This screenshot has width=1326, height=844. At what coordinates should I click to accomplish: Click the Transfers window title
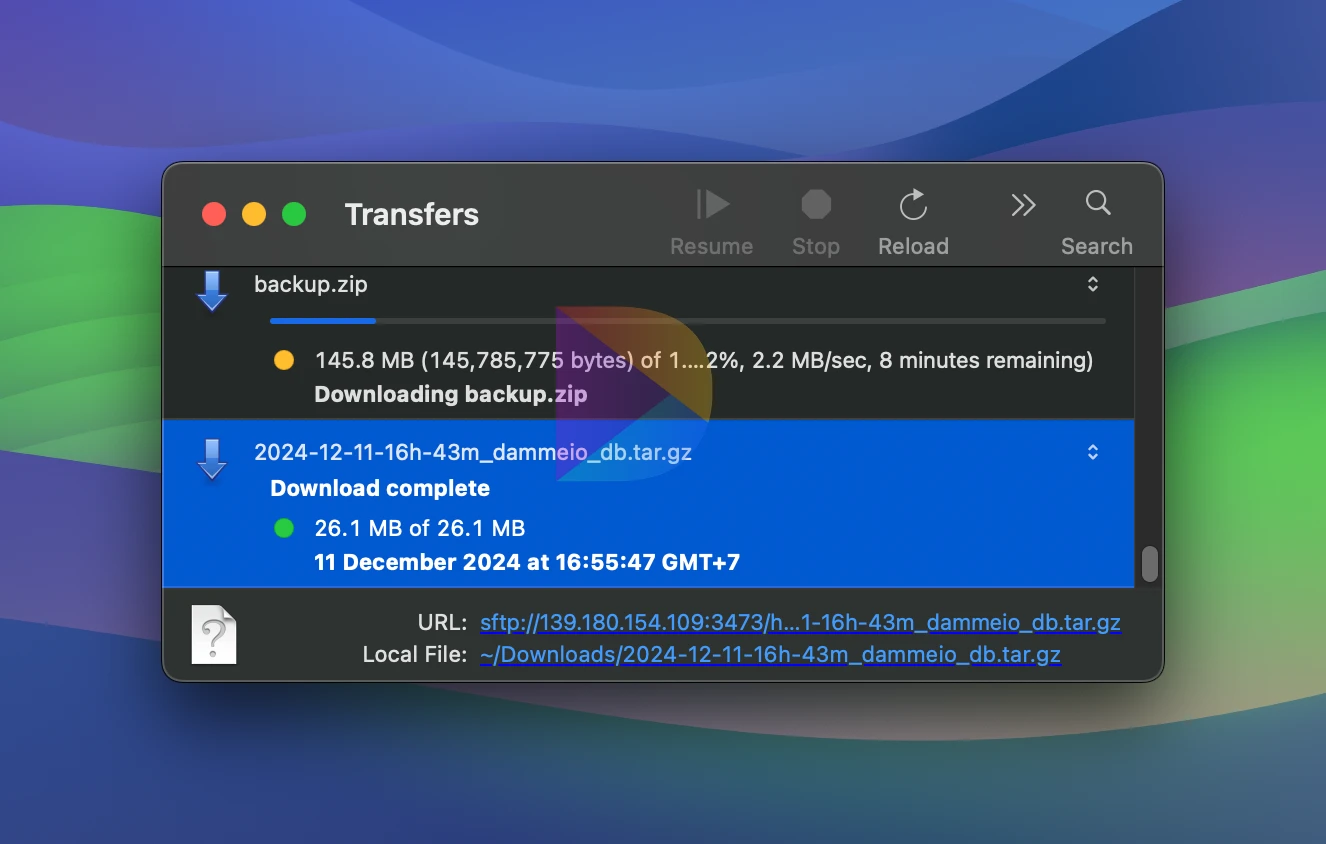tap(412, 214)
